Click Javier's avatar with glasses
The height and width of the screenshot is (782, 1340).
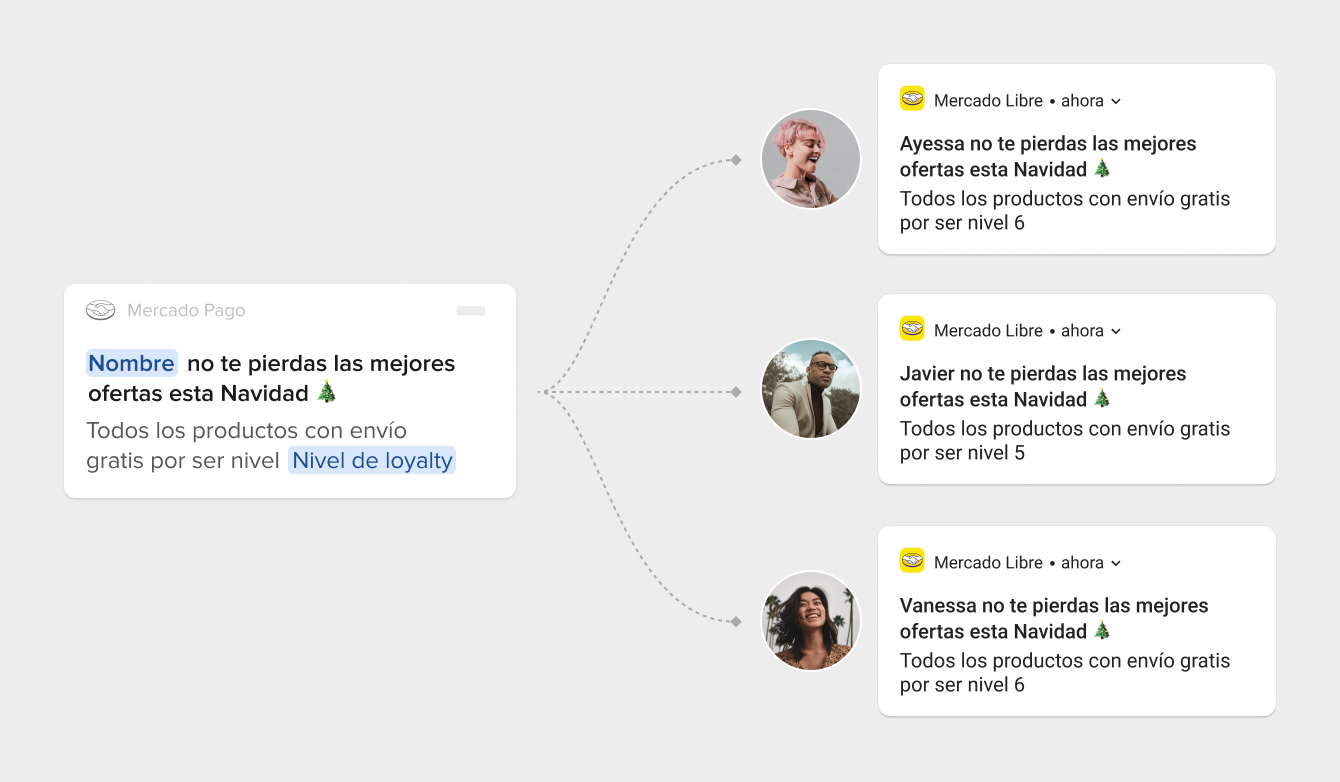[x=811, y=389]
